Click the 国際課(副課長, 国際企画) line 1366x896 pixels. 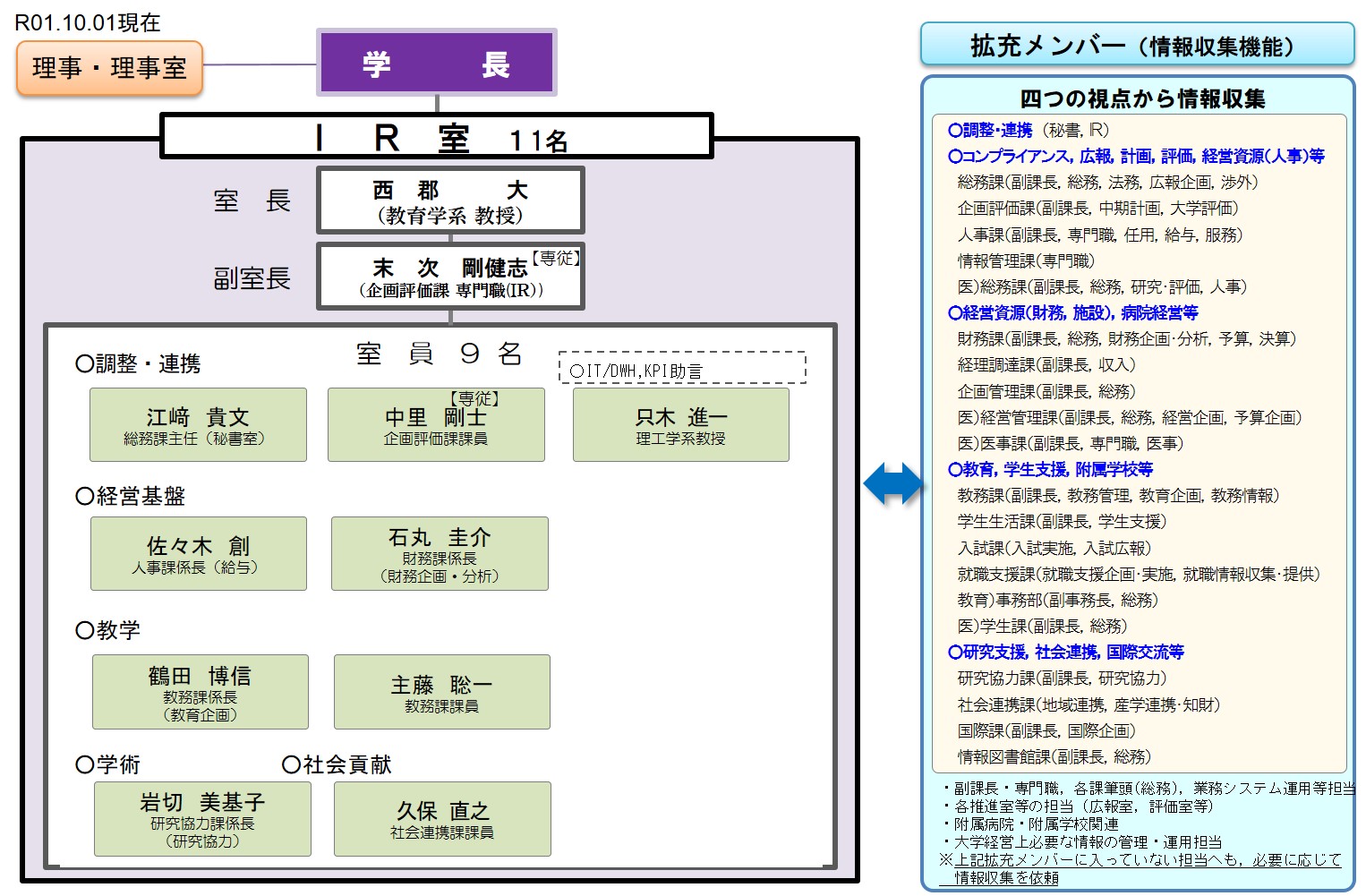click(1046, 731)
